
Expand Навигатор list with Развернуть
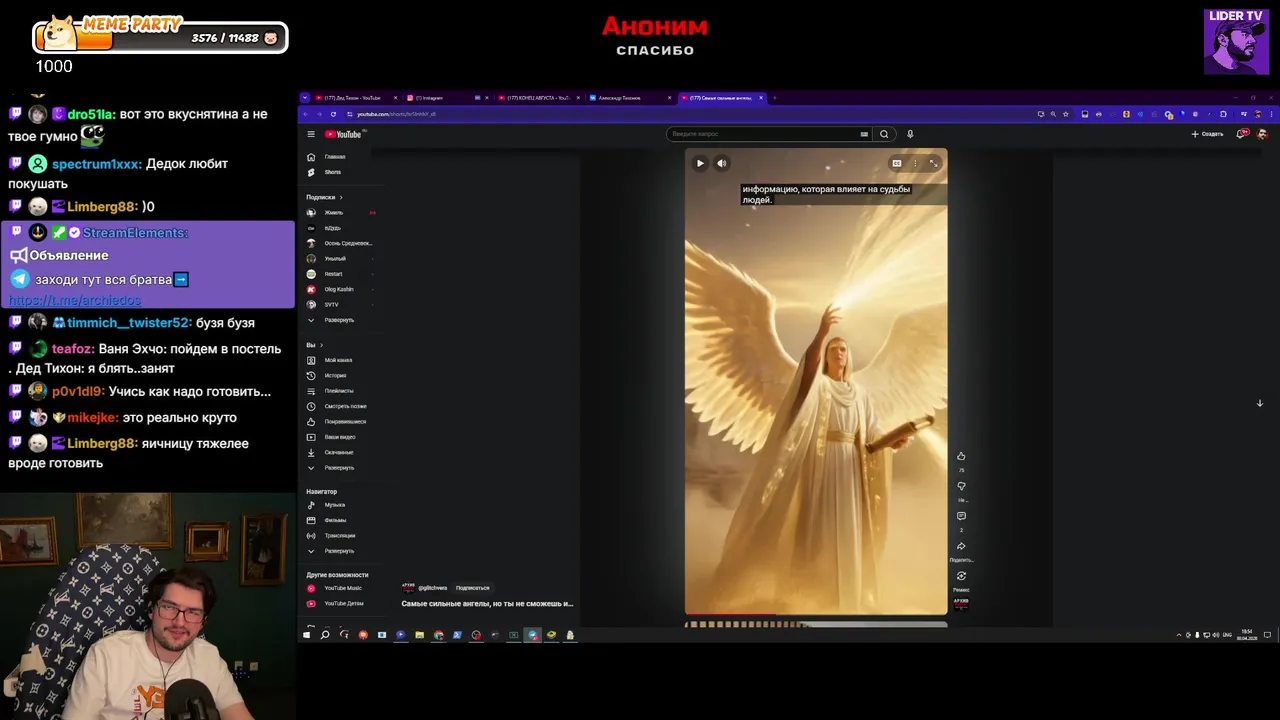coord(338,551)
